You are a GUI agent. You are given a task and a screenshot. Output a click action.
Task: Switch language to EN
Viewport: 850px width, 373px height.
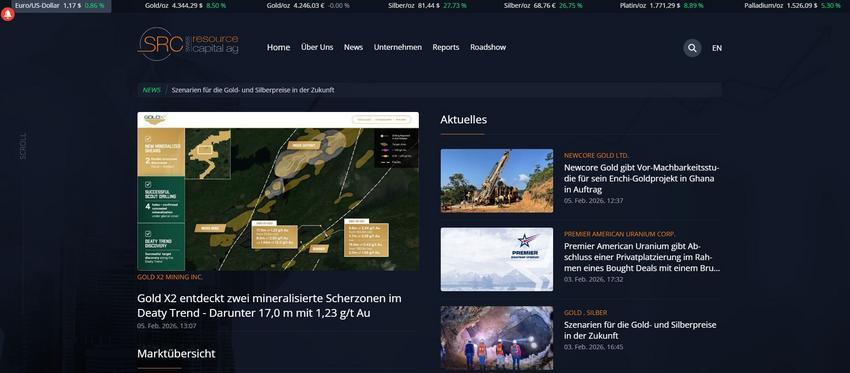point(717,48)
